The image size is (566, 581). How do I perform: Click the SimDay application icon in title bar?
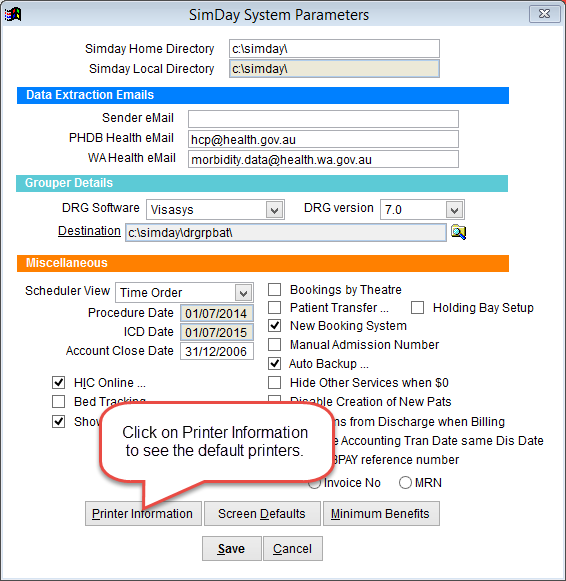(13, 14)
